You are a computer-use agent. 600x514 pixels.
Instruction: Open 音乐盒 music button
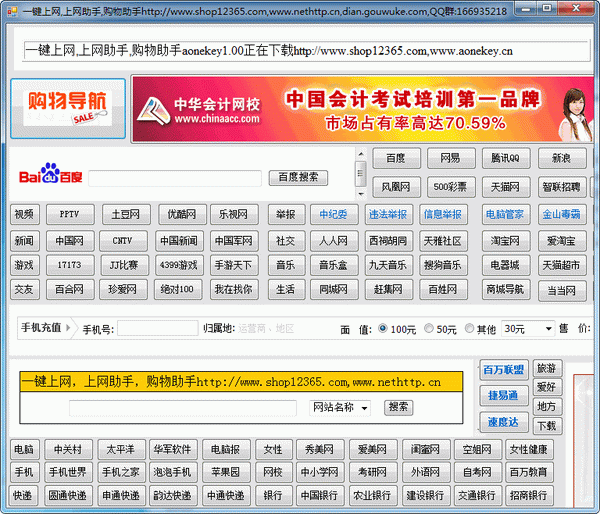(x=334, y=265)
